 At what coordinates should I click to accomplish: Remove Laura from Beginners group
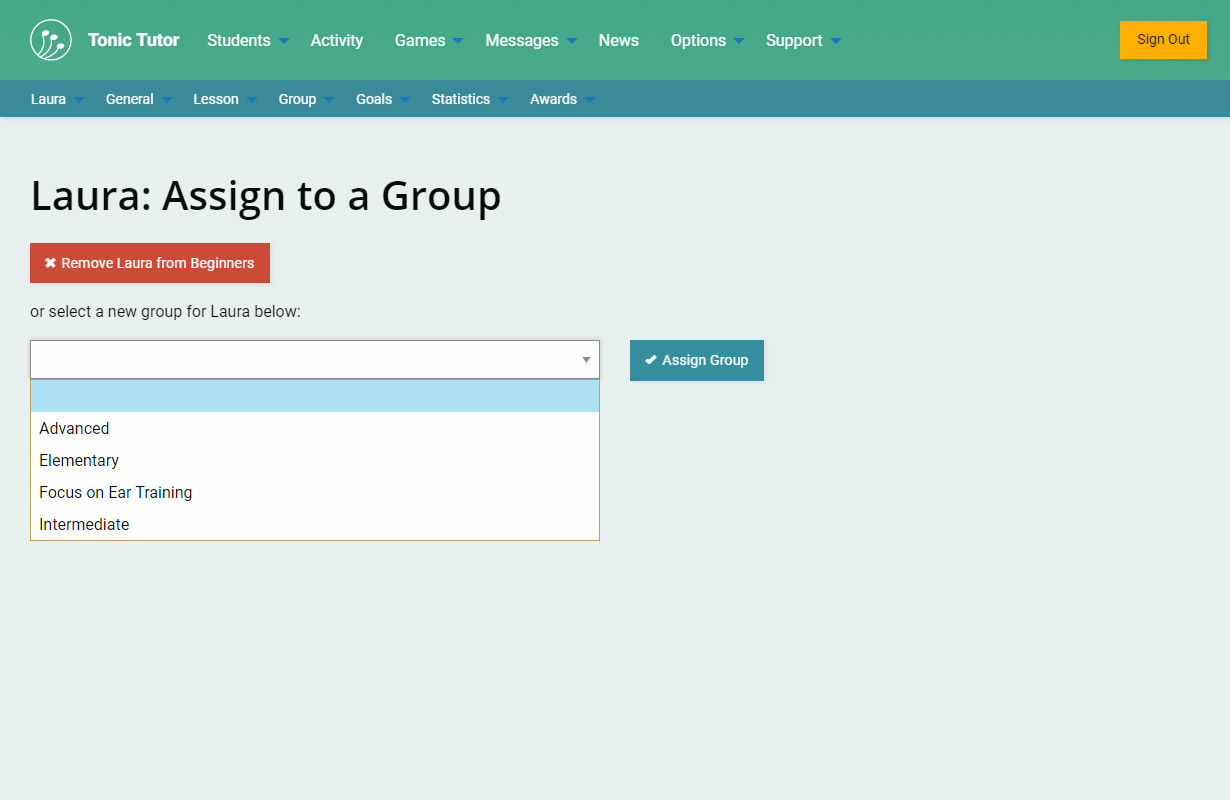click(150, 263)
